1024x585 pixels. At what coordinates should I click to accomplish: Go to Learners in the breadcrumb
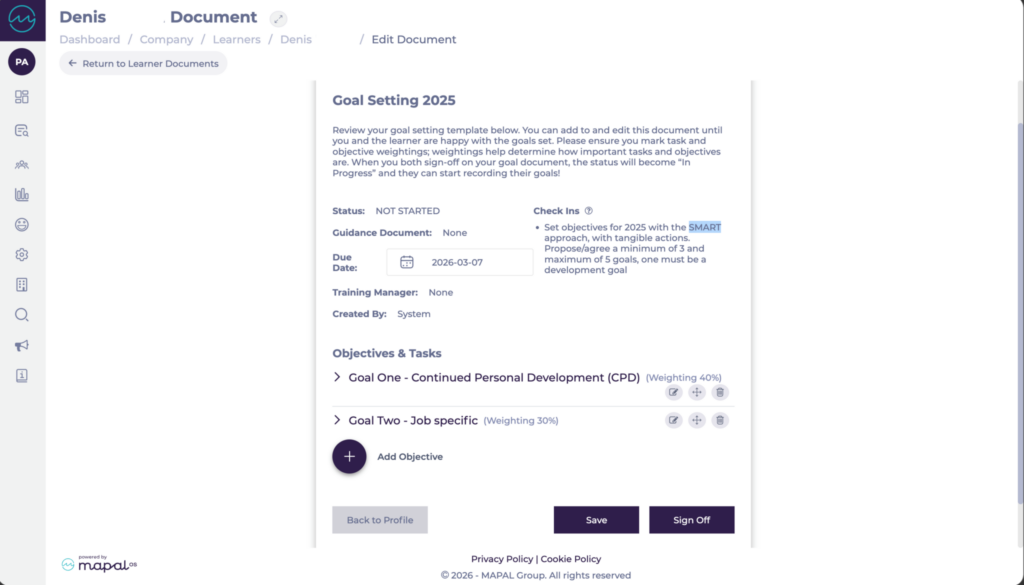pyautogui.click(x=236, y=40)
